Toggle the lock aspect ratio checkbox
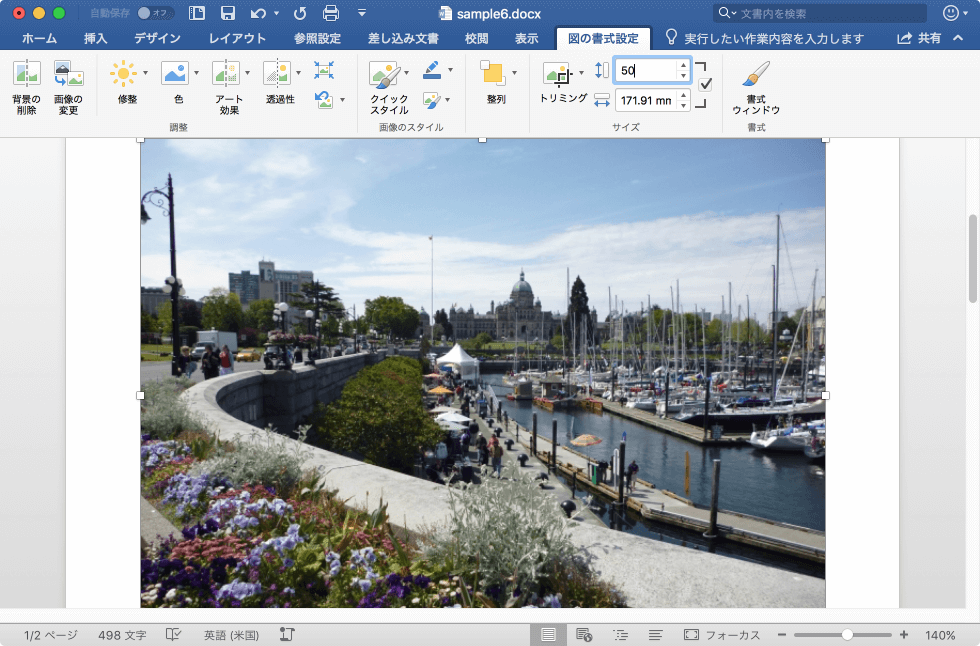This screenshot has width=980, height=646. tap(705, 84)
